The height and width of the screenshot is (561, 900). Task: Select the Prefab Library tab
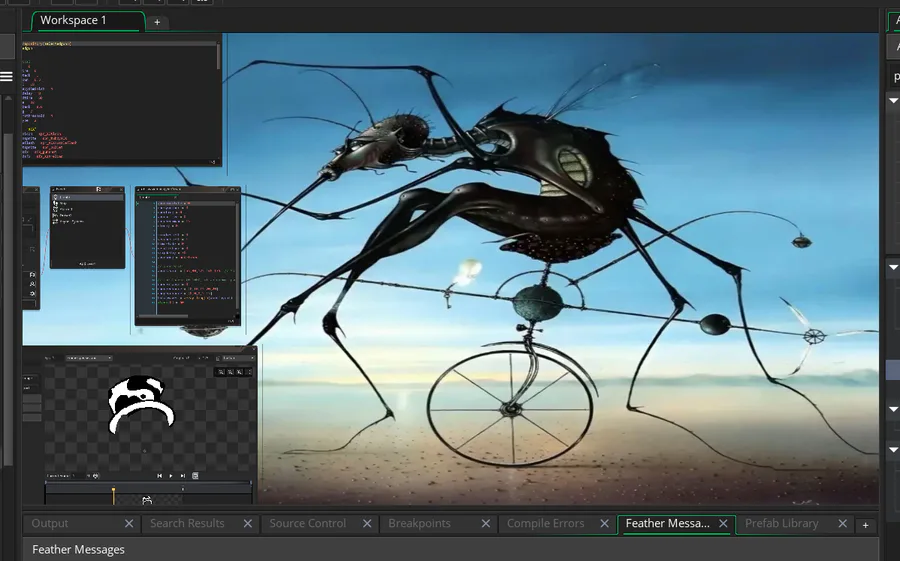[x=781, y=523]
